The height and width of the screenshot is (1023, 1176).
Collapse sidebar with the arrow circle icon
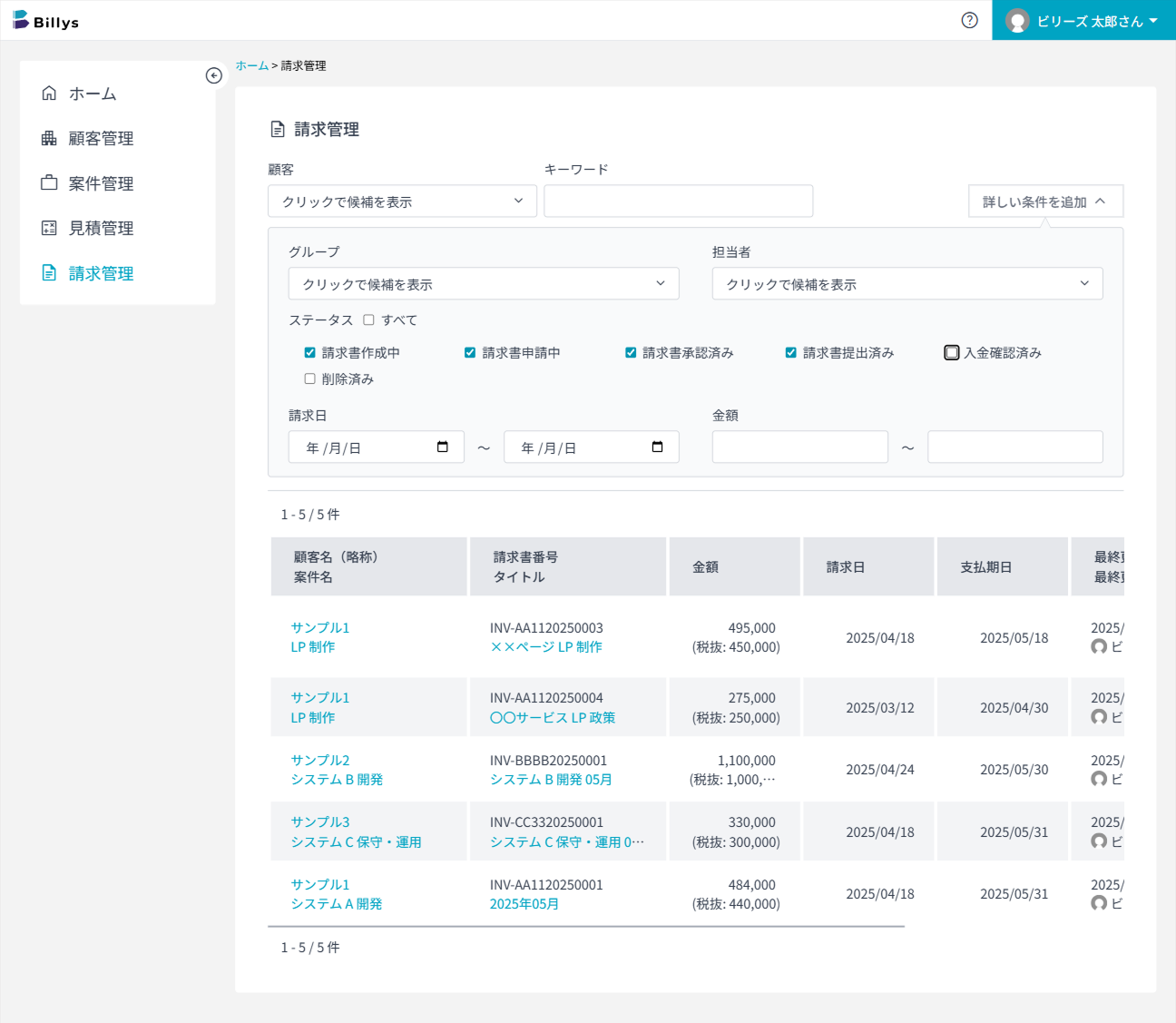coord(214,75)
